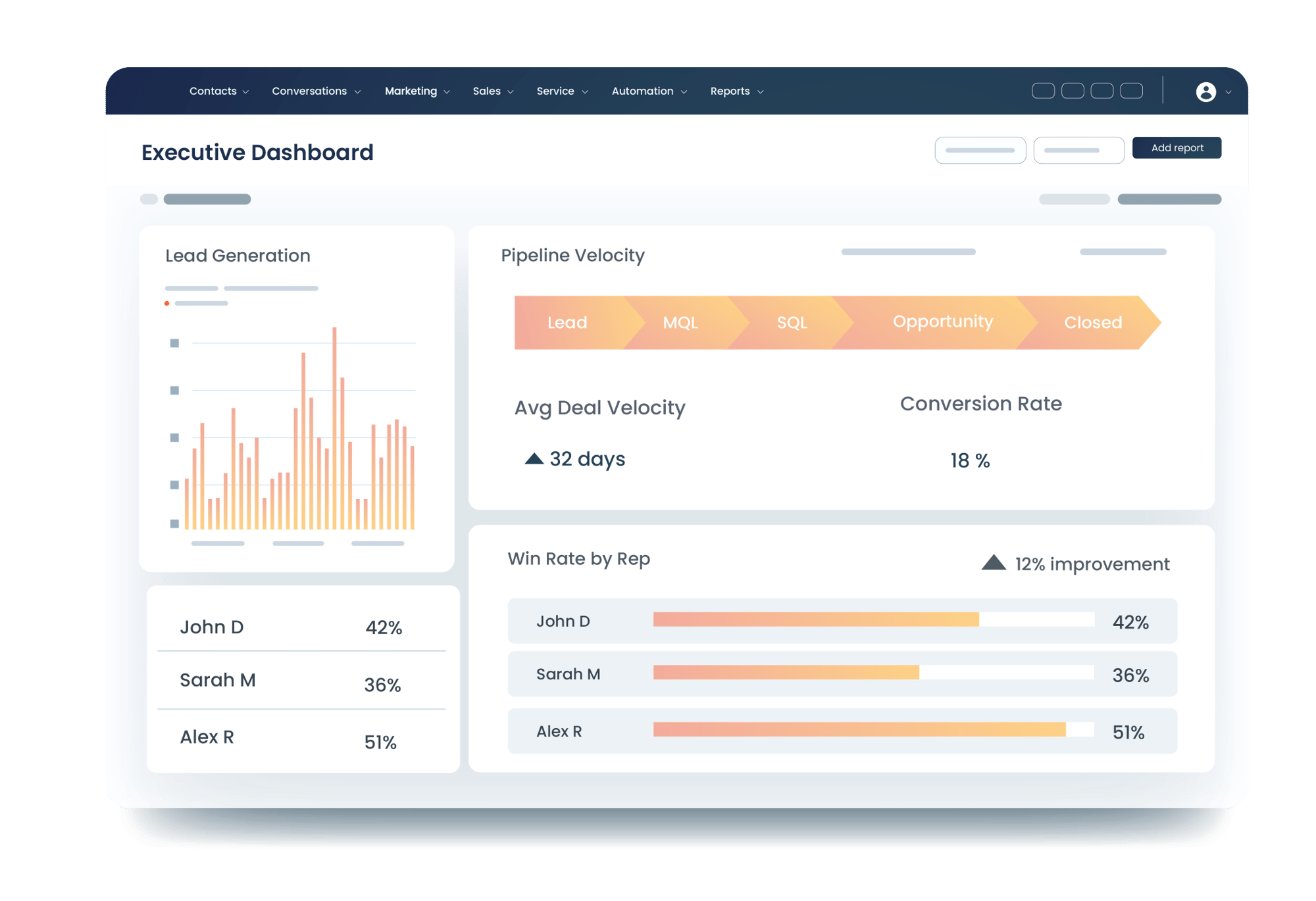The height and width of the screenshot is (901, 1316).
Task: Click the Add report button
Action: click(1177, 148)
